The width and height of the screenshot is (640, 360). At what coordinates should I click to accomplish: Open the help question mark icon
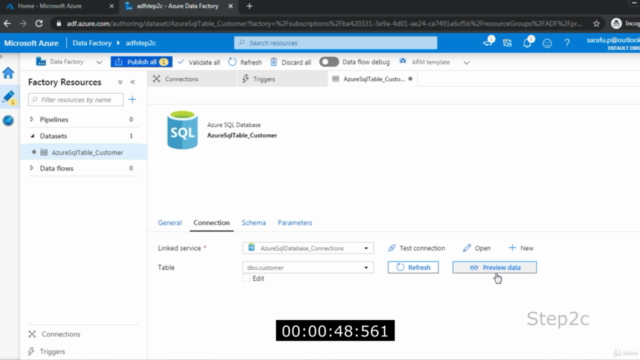[567, 43]
